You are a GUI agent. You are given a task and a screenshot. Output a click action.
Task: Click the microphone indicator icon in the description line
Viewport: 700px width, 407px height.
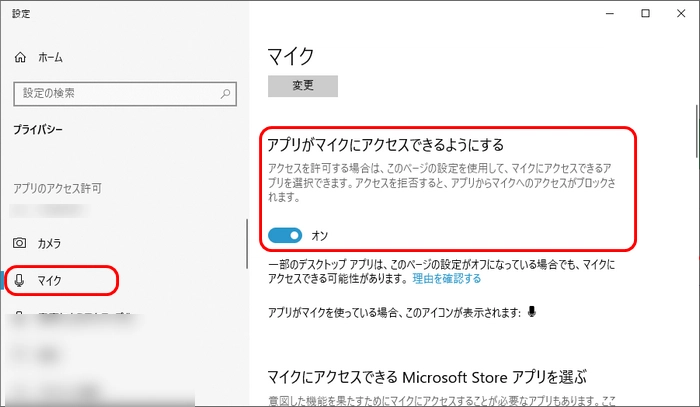pos(531,312)
